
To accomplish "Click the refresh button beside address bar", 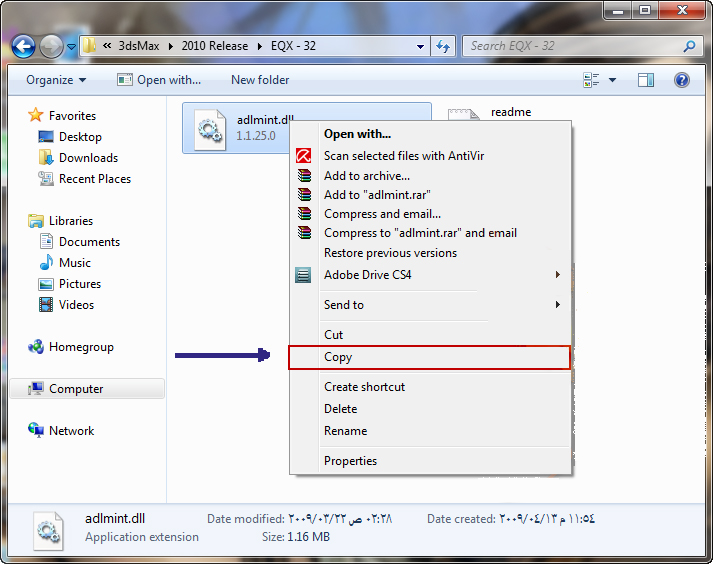I will pyautogui.click(x=444, y=46).
